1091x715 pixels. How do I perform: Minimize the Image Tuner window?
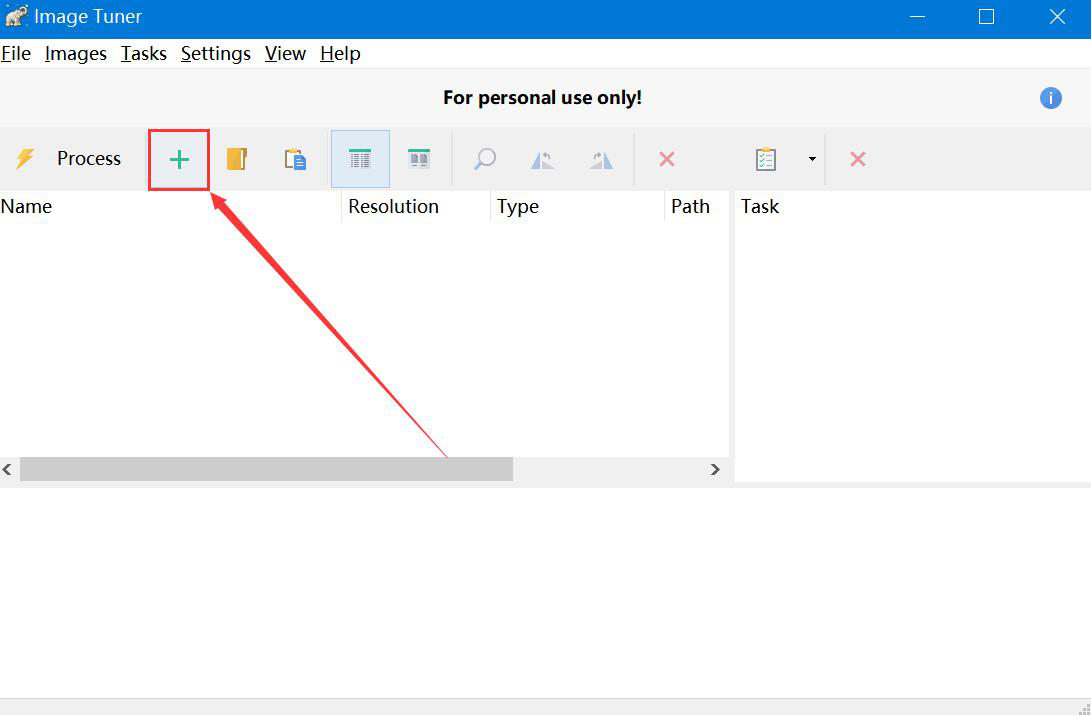[918, 17]
